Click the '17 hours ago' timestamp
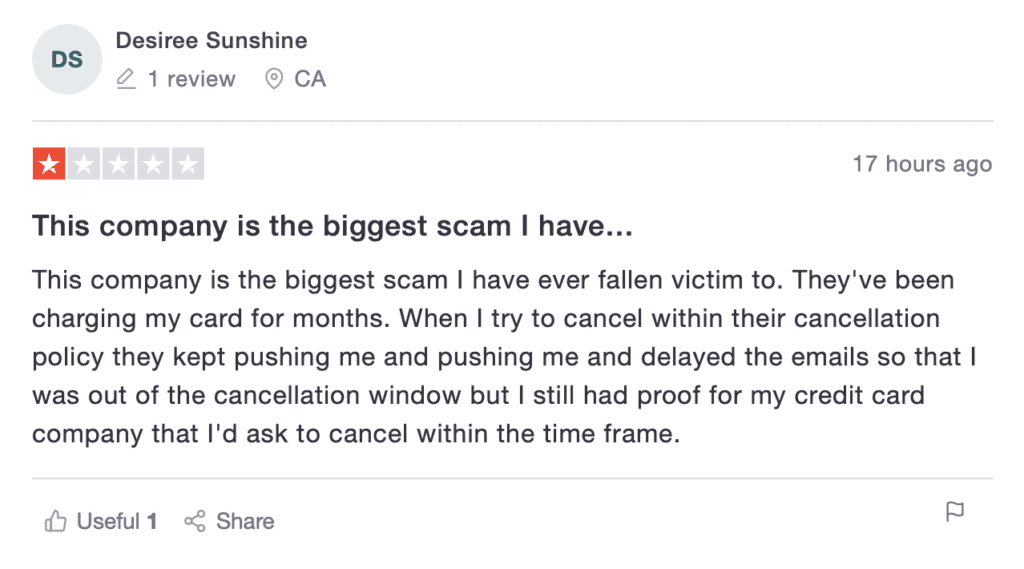 [922, 164]
